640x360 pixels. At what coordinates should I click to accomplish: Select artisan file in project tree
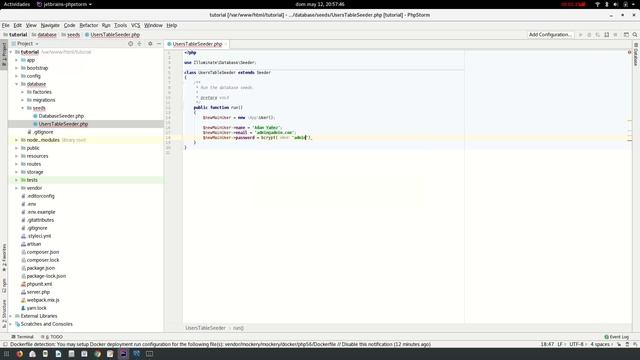point(34,244)
